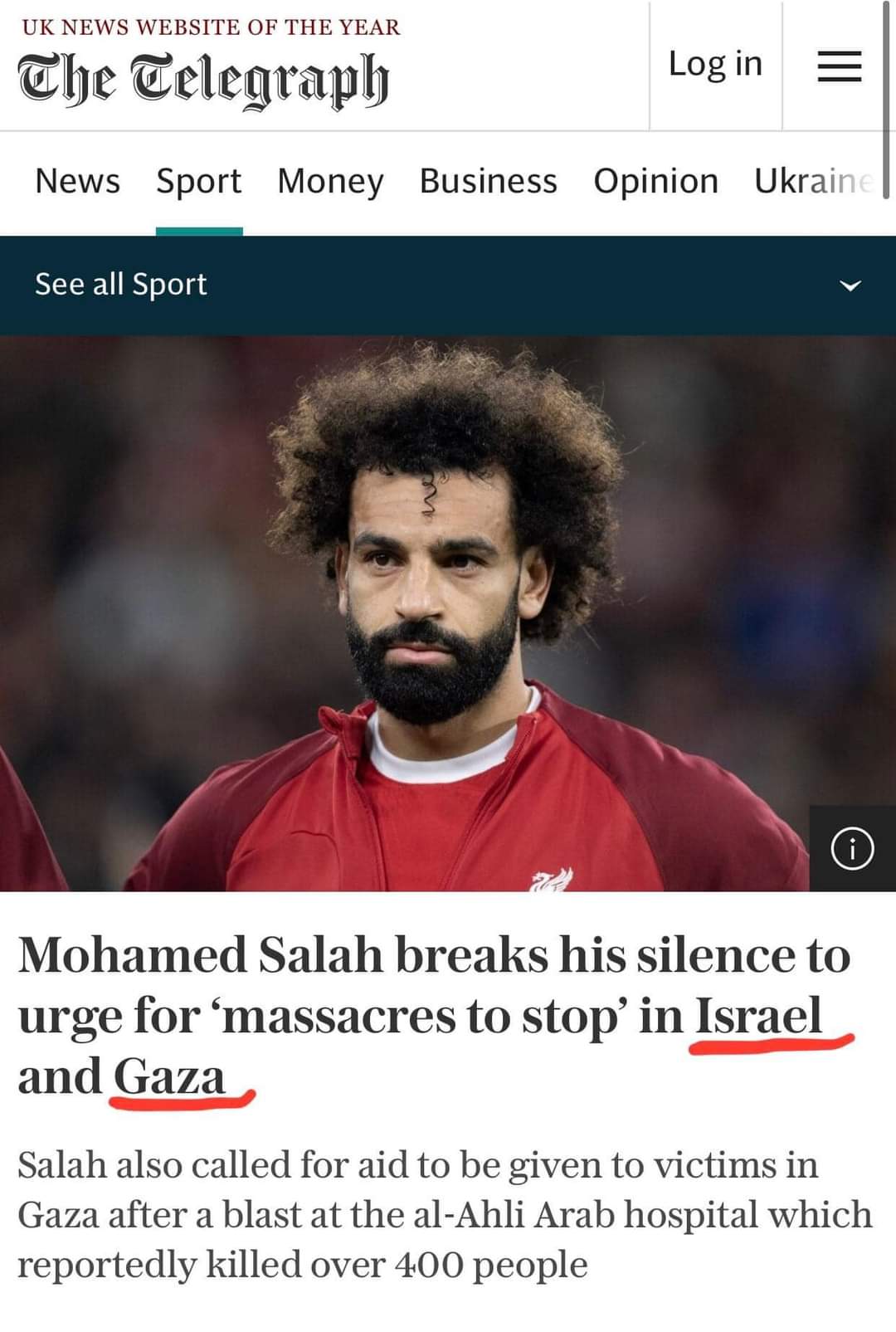
Task: Click the UK News Website of the Year tagline
Action: point(211,27)
